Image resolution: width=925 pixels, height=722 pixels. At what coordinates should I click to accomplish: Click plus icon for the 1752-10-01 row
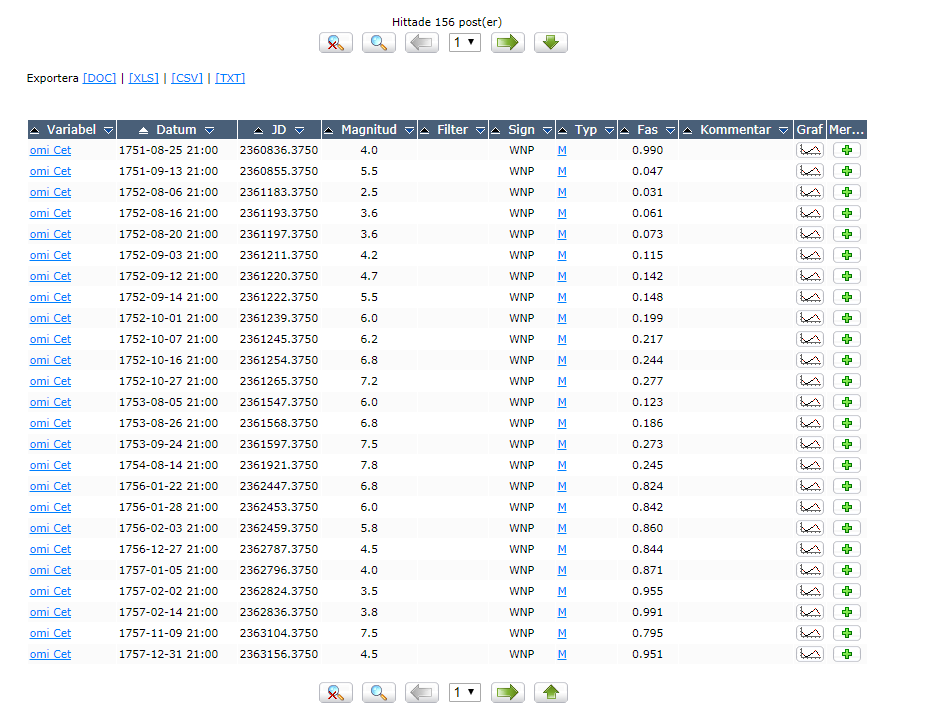pos(847,318)
